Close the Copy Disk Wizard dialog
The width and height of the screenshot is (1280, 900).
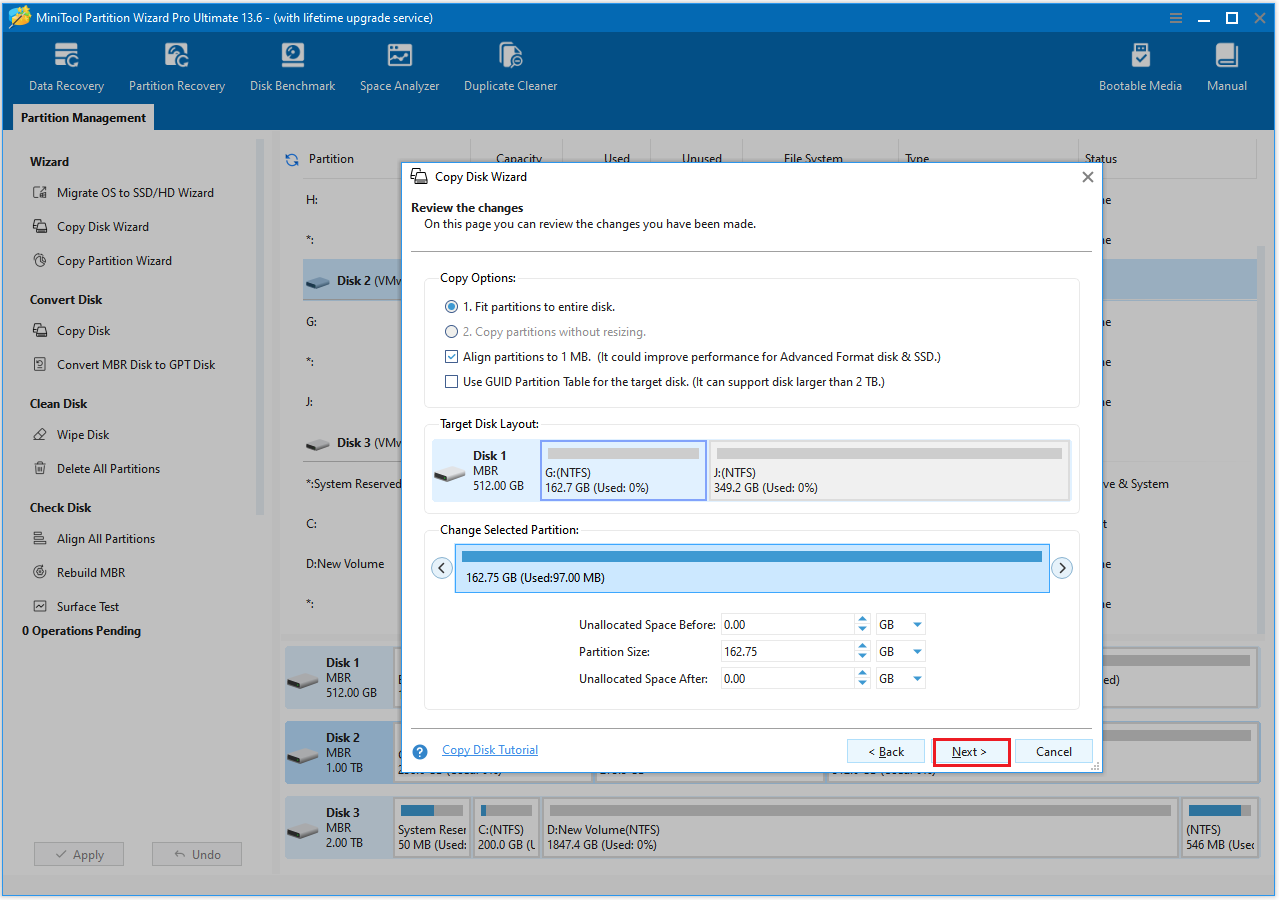(x=1088, y=177)
